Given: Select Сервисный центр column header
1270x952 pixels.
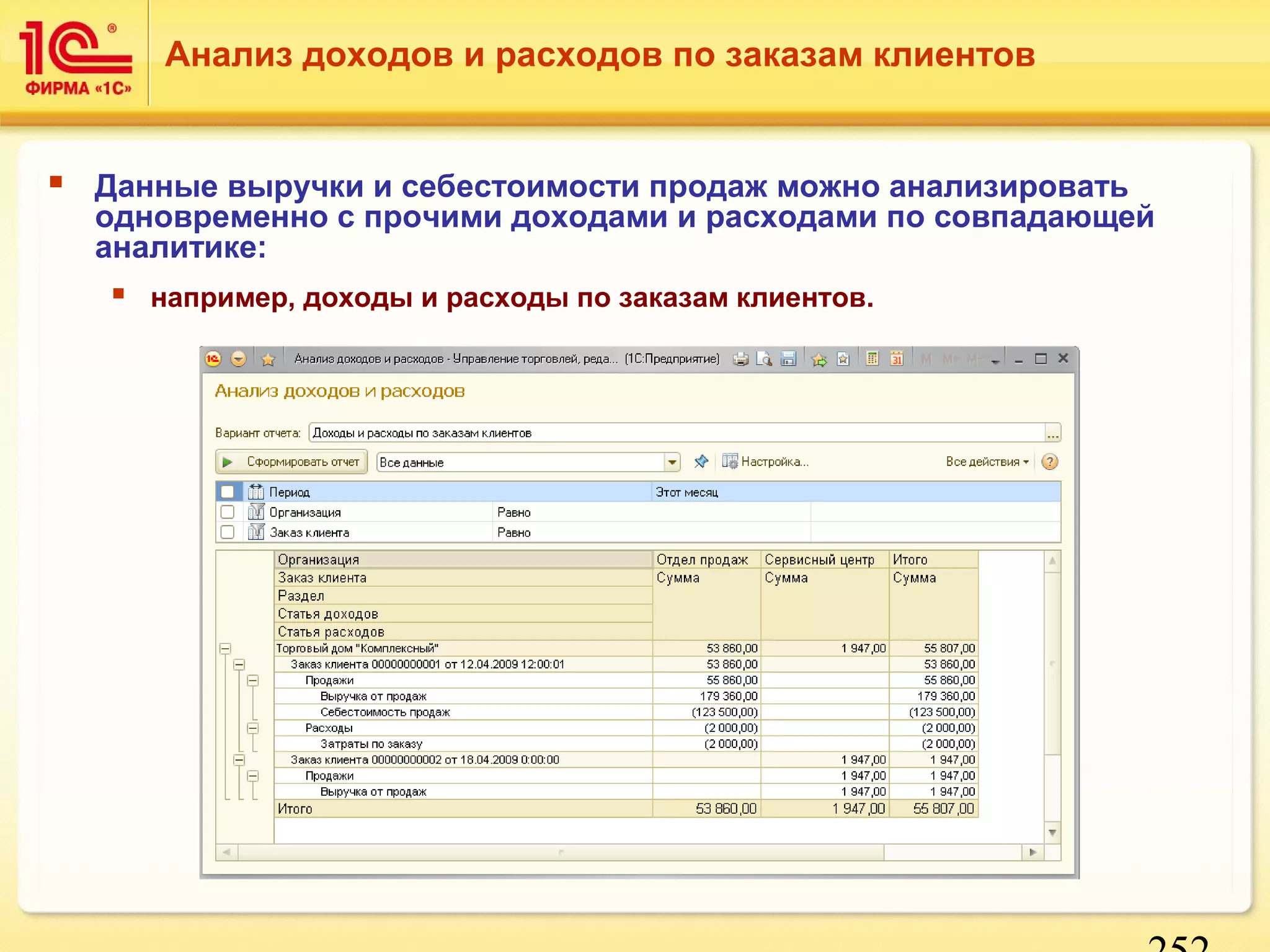Looking at the screenshot, I should (825, 560).
